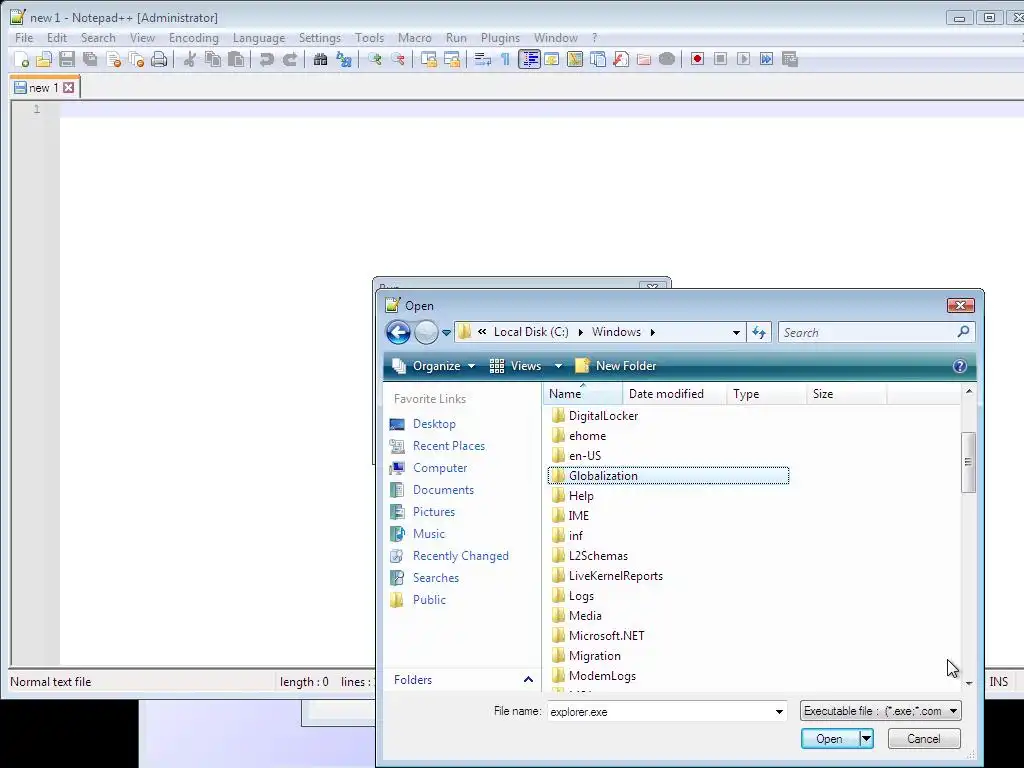
Task: Click the Save All toolbar icon
Action: click(x=90, y=59)
